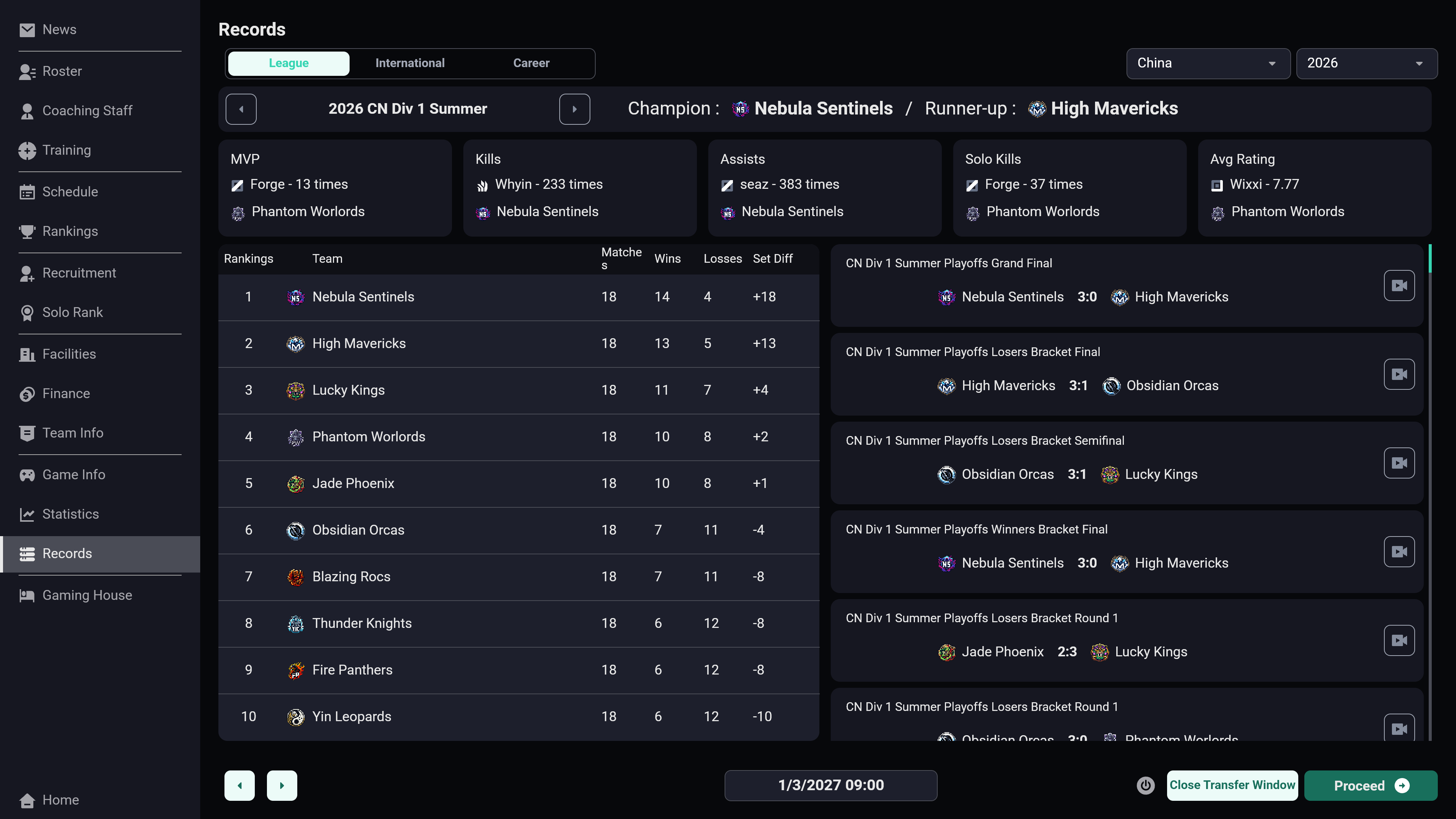The image size is (1456, 819).
Task: Open the Training section
Action: click(x=66, y=151)
